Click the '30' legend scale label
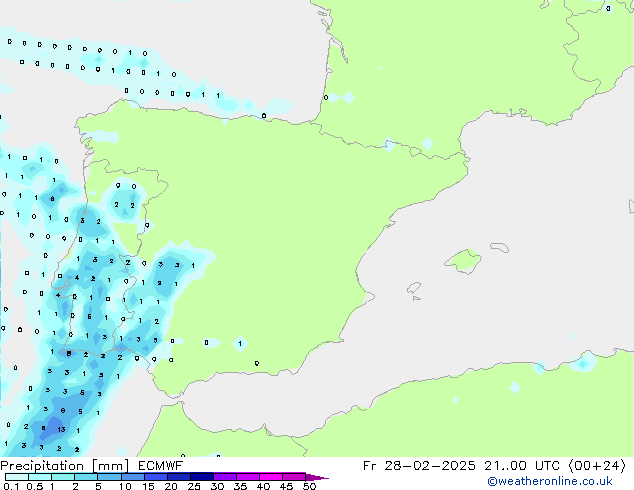Image resolution: width=634 pixels, height=490 pixels. tap(217, 486)
